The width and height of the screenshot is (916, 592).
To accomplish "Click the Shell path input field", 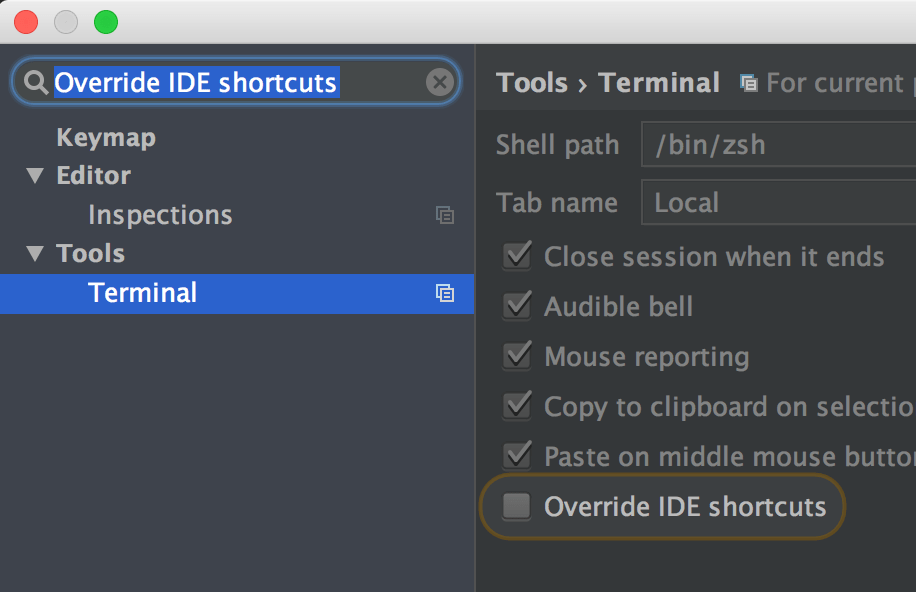I will 778,144.
